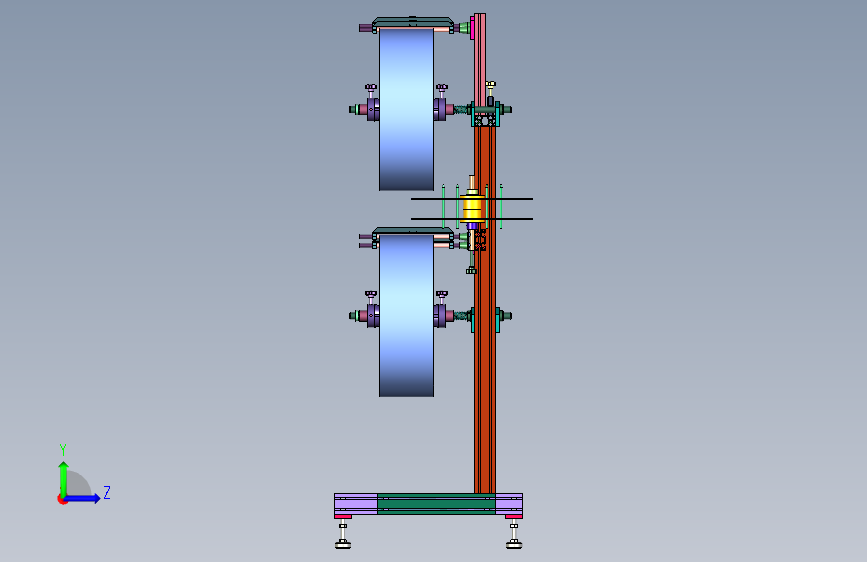Select the left purple base end profile
The image size is (867, 562).
[x=356, y=504]
